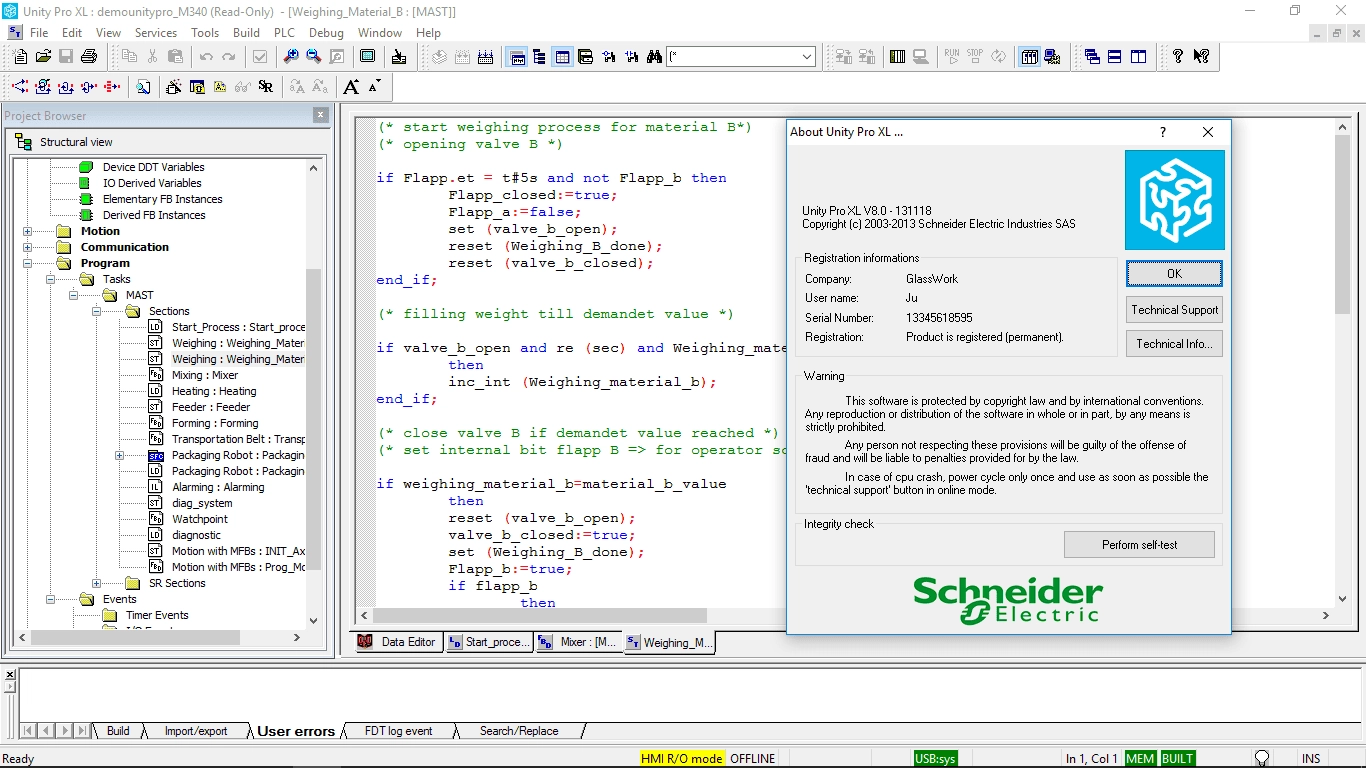Click the About dialog help question mark
This screenshot has width=1366, height=768.
(1162, 132)
